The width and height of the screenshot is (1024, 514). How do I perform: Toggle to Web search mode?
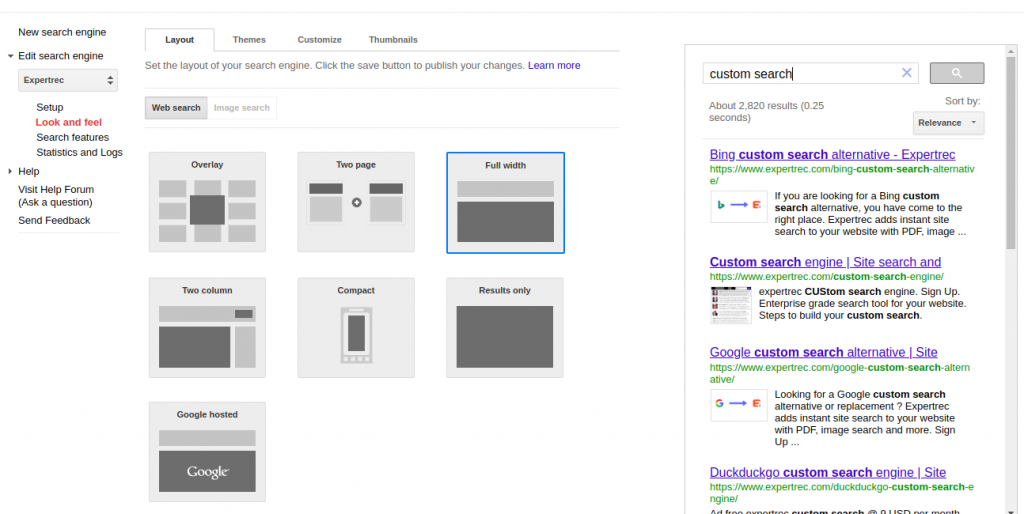pos(176,108)
